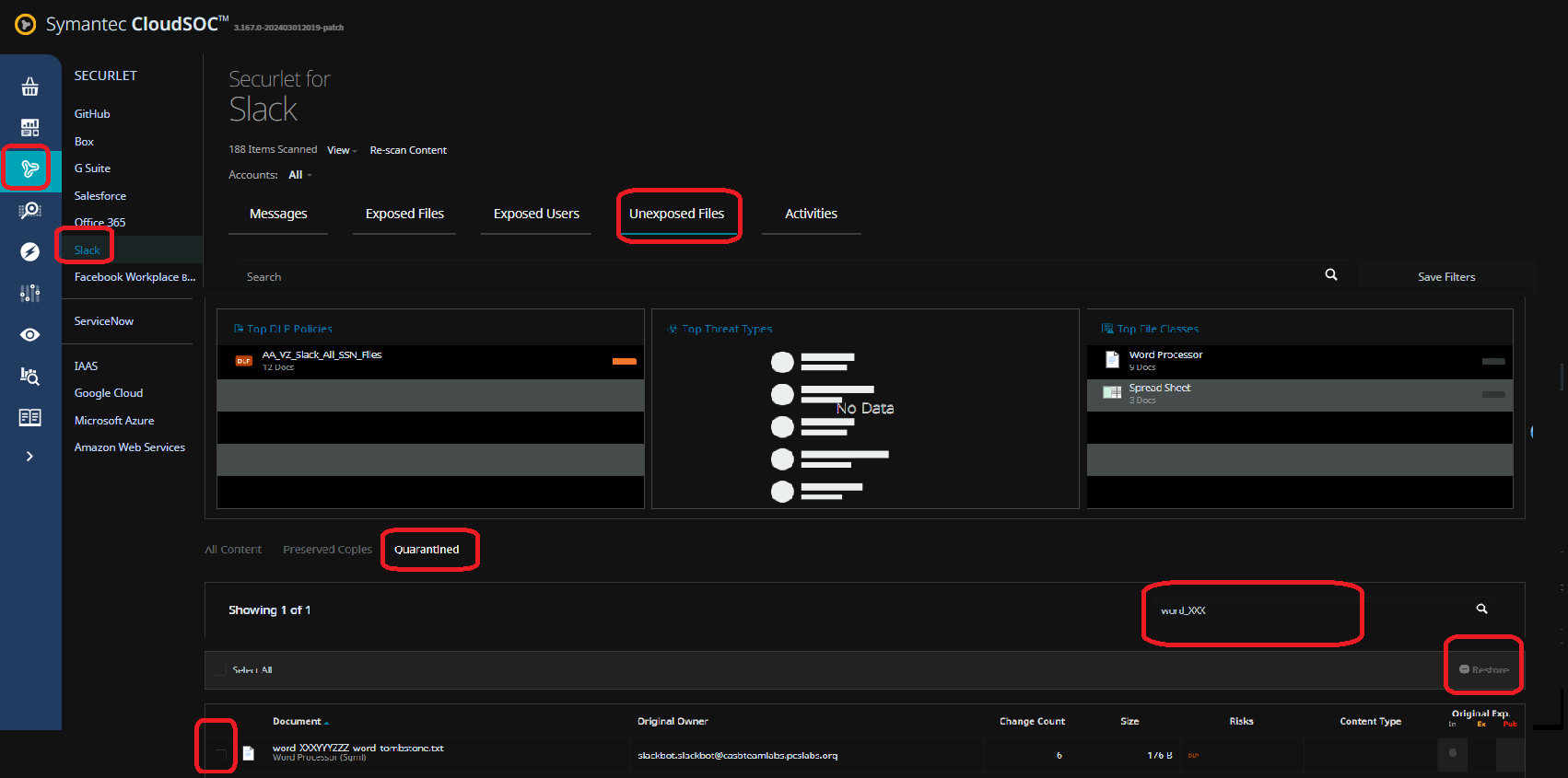This screenshot has height=778, width=1568.
Task: Click the eye icon in left sidebar
Action: pyautogui.click(x=29, y=334)
